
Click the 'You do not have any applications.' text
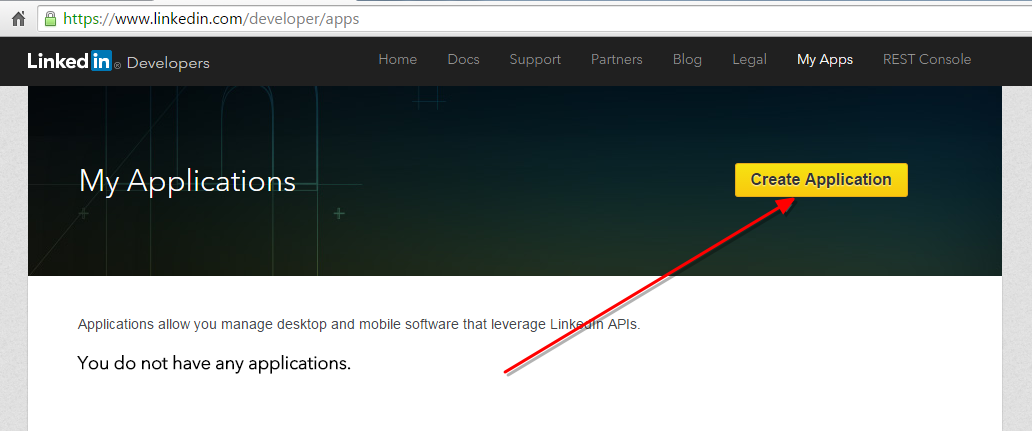[214, 363]
